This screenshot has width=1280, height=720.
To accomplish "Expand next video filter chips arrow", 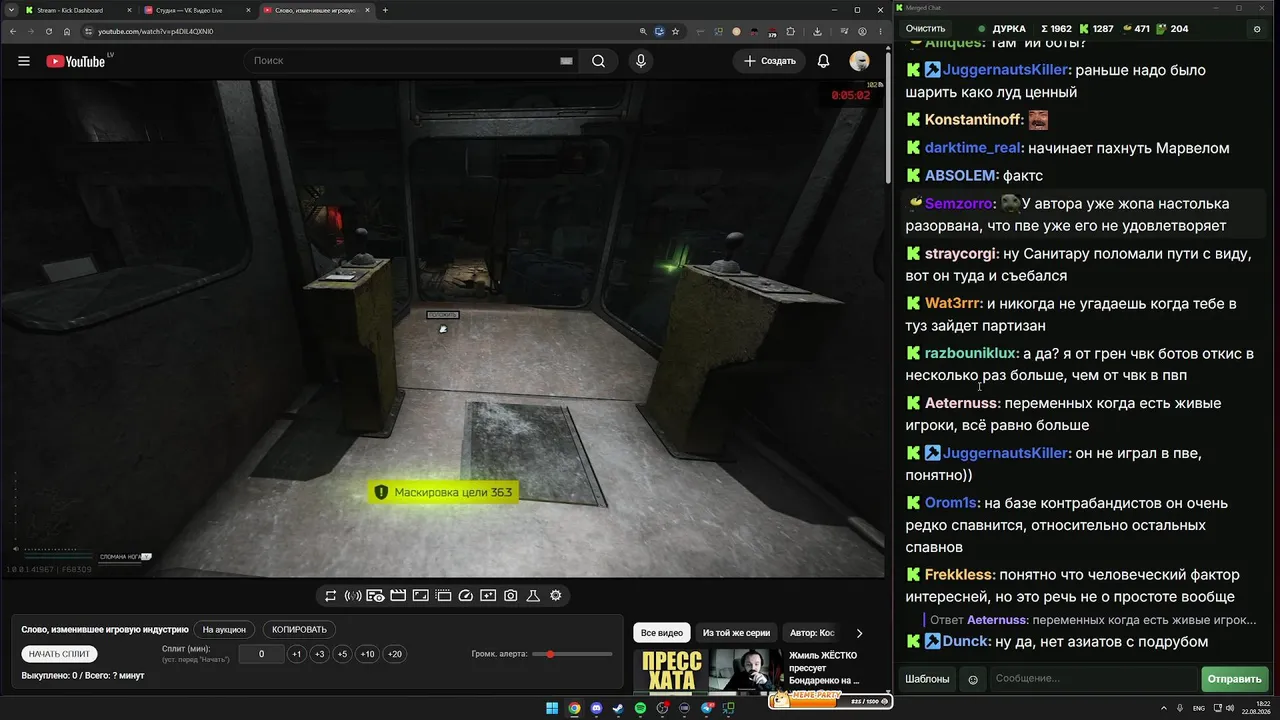I will click(859, 633).
